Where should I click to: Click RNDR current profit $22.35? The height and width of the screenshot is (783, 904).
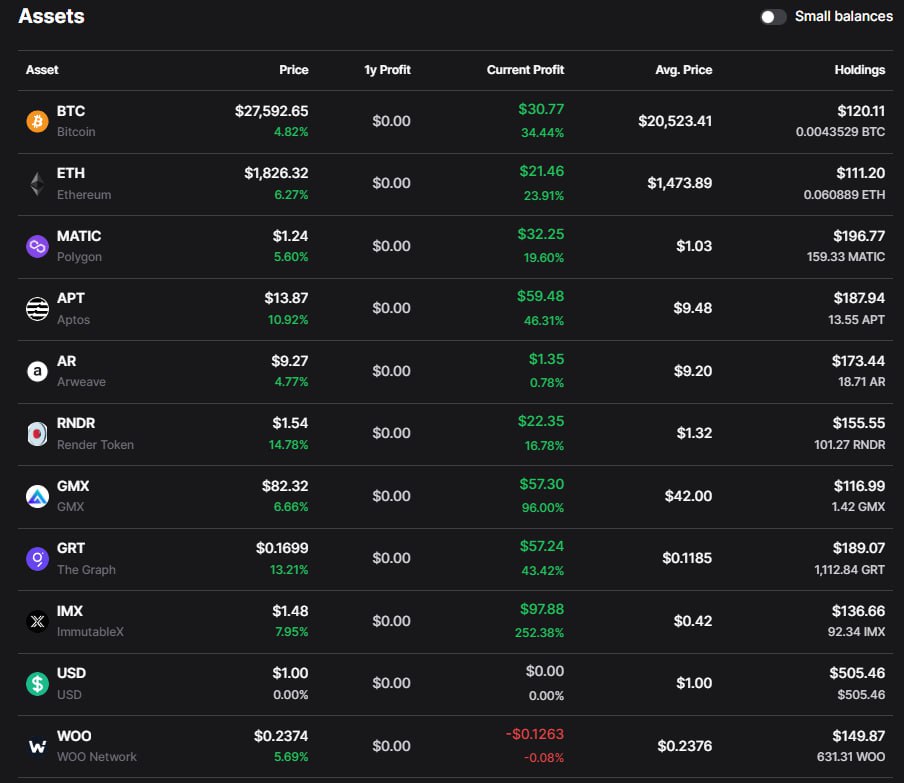point(541,421)
